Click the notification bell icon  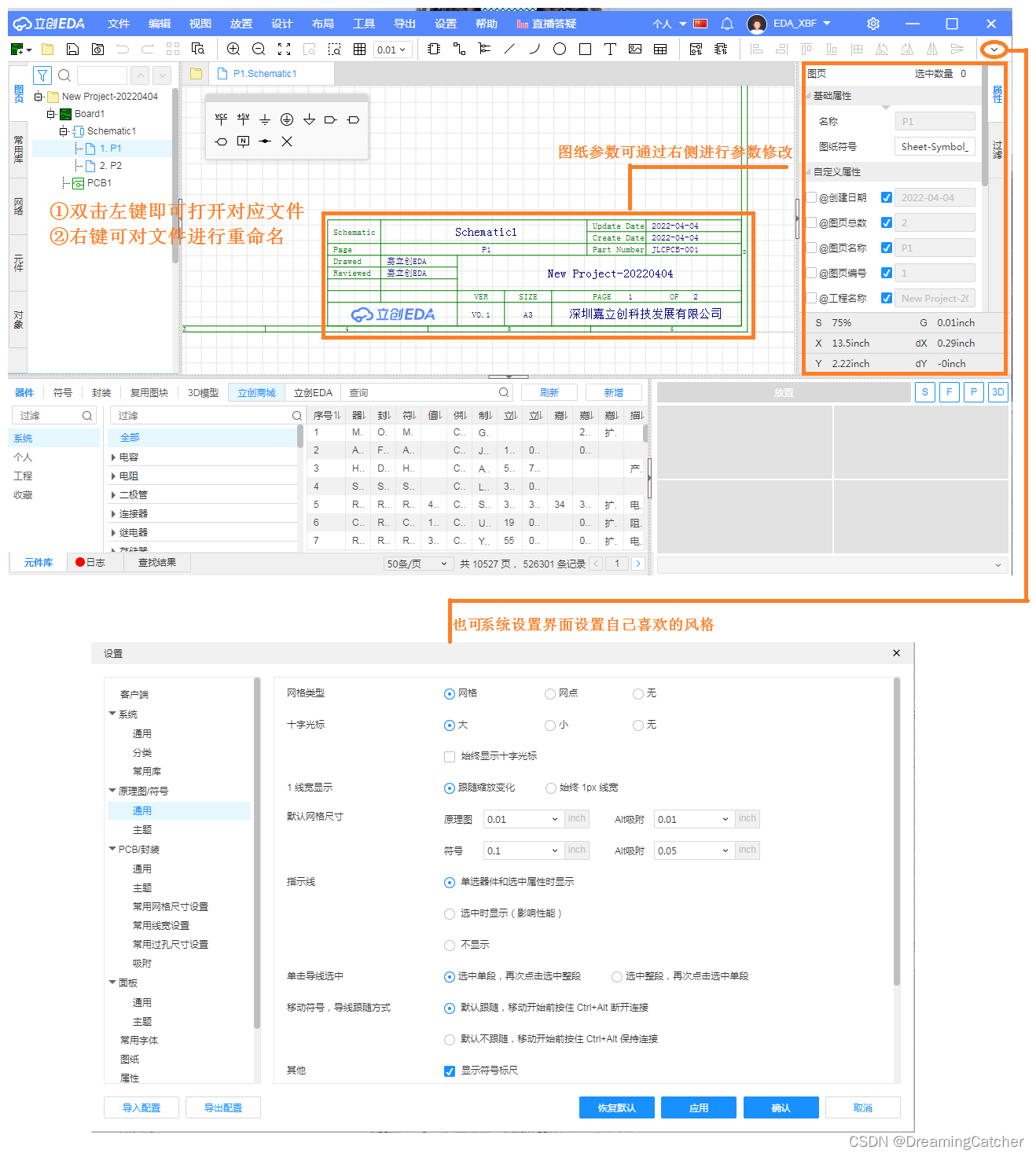click(x=727, y=24)
